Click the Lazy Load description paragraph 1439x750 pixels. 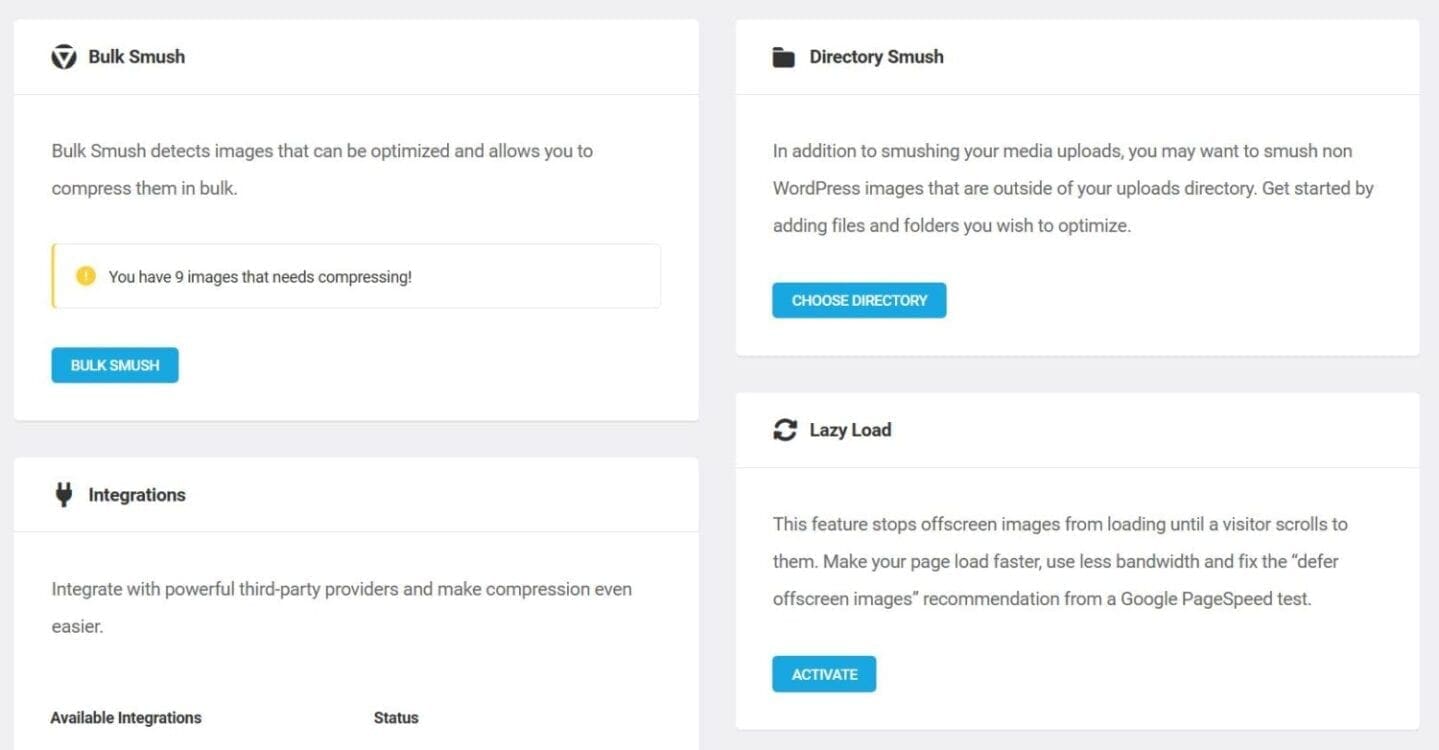tap(1060, 561)
